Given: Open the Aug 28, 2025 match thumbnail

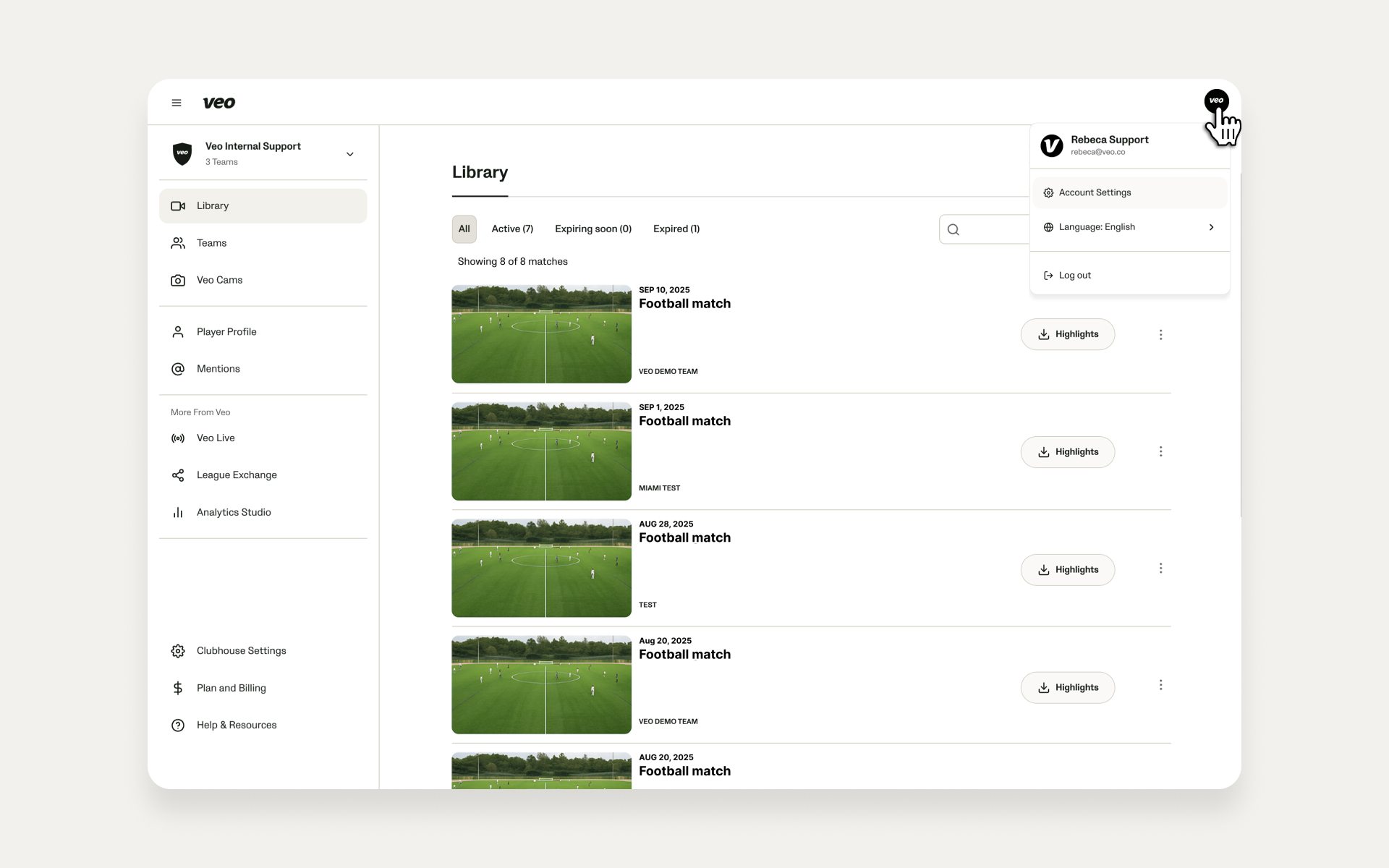Looking at the screenshot, I should (541, 568).
